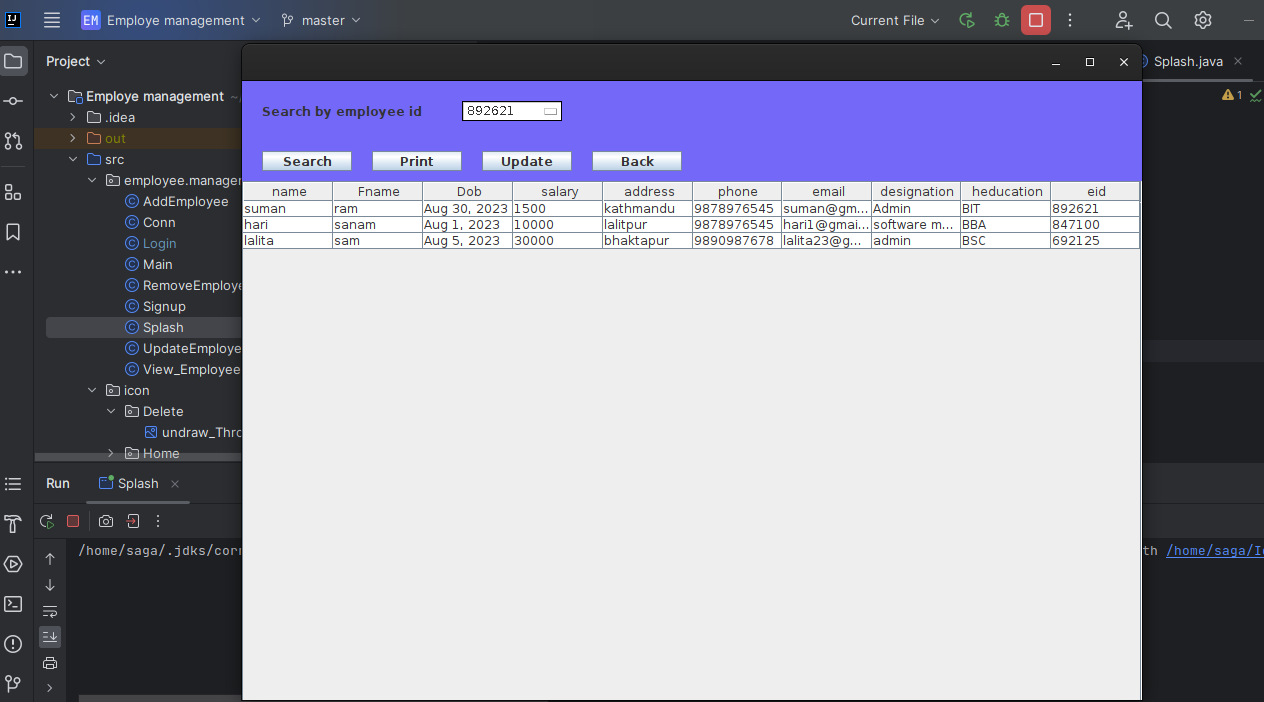
Task: Open the Structure tool window icon
Action: pyautogui.click(x=13, y=192)
